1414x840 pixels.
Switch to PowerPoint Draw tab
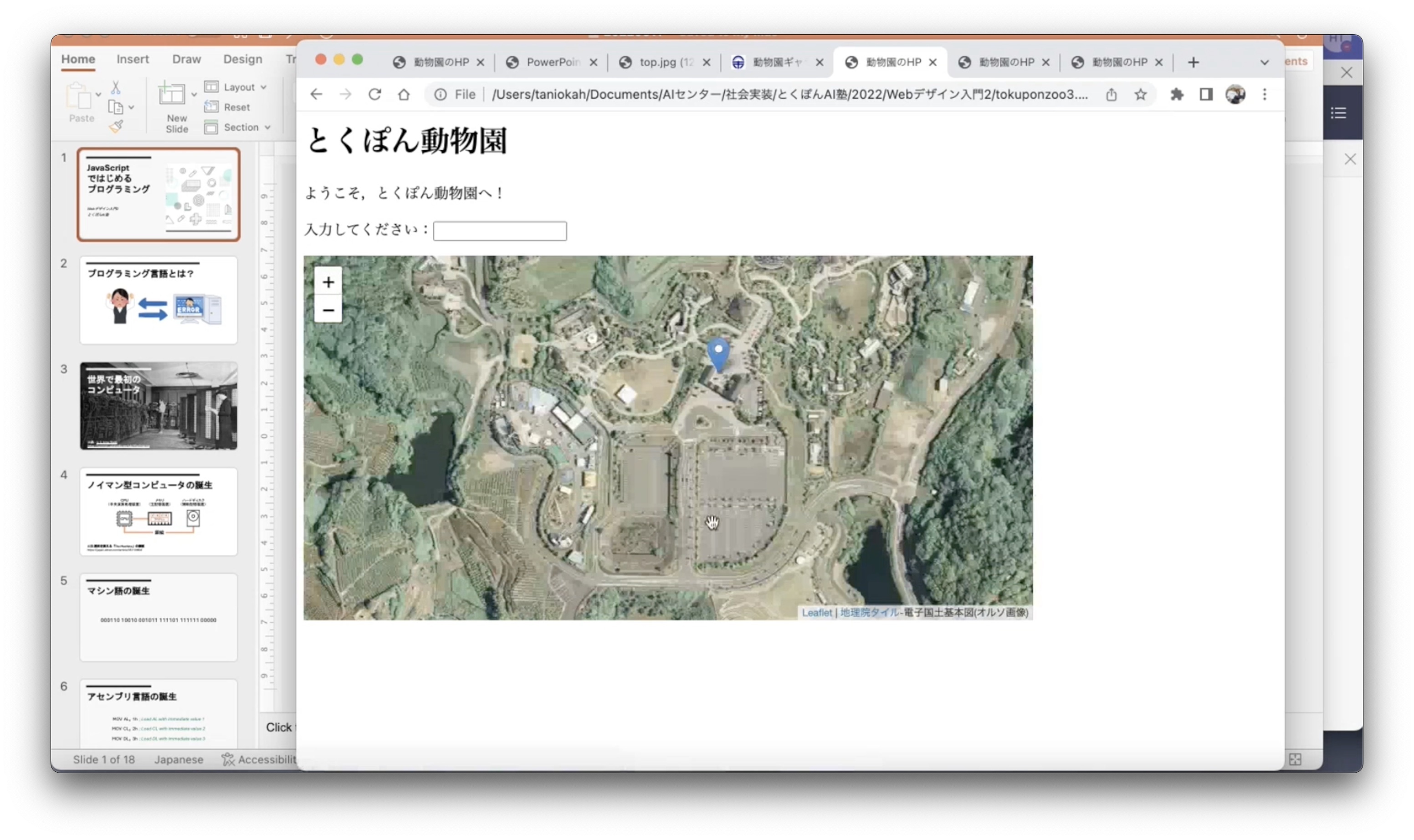[x=186, y=59]
